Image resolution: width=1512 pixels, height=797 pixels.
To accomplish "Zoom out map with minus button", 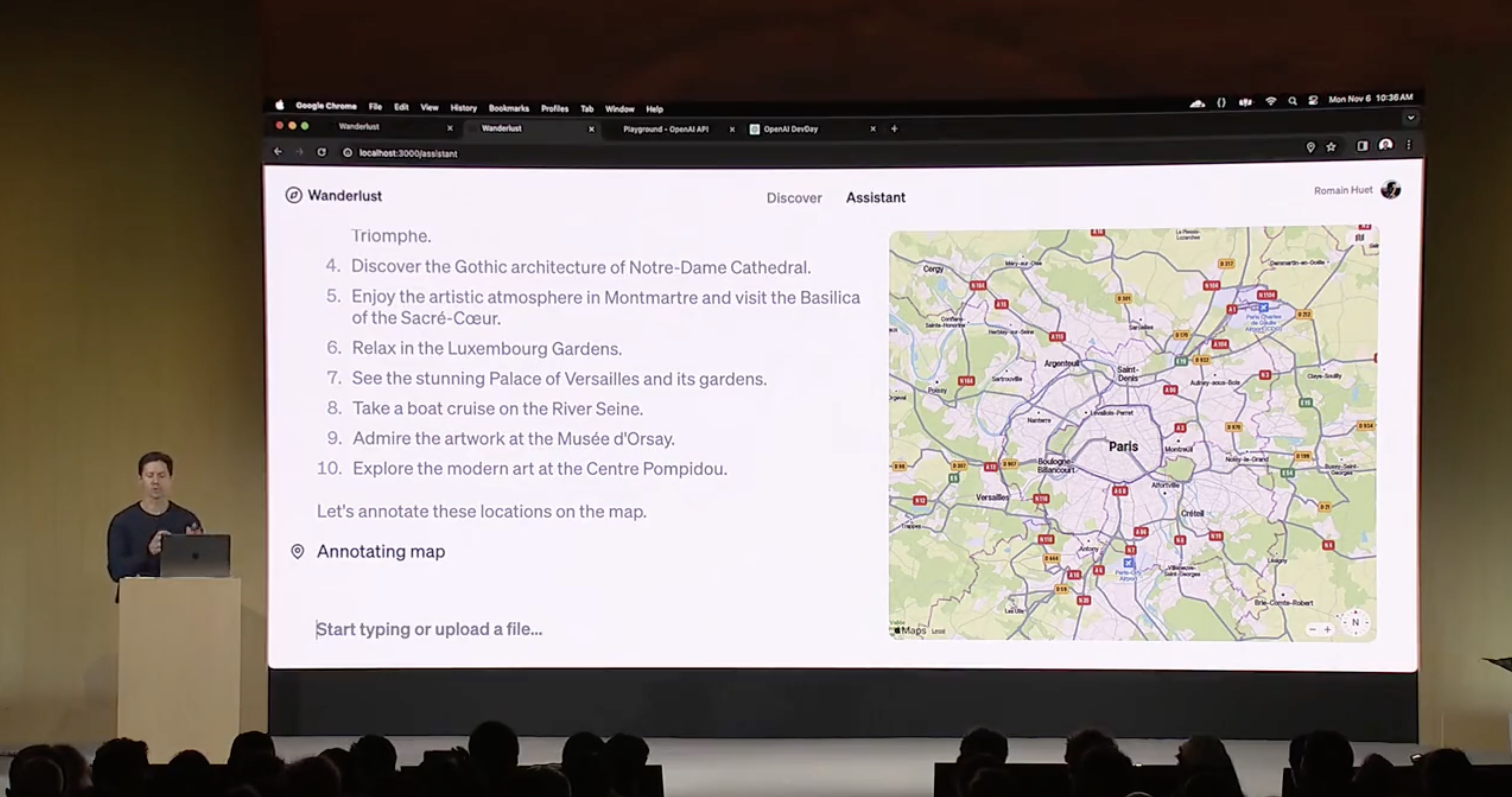I will point(1313,629).
